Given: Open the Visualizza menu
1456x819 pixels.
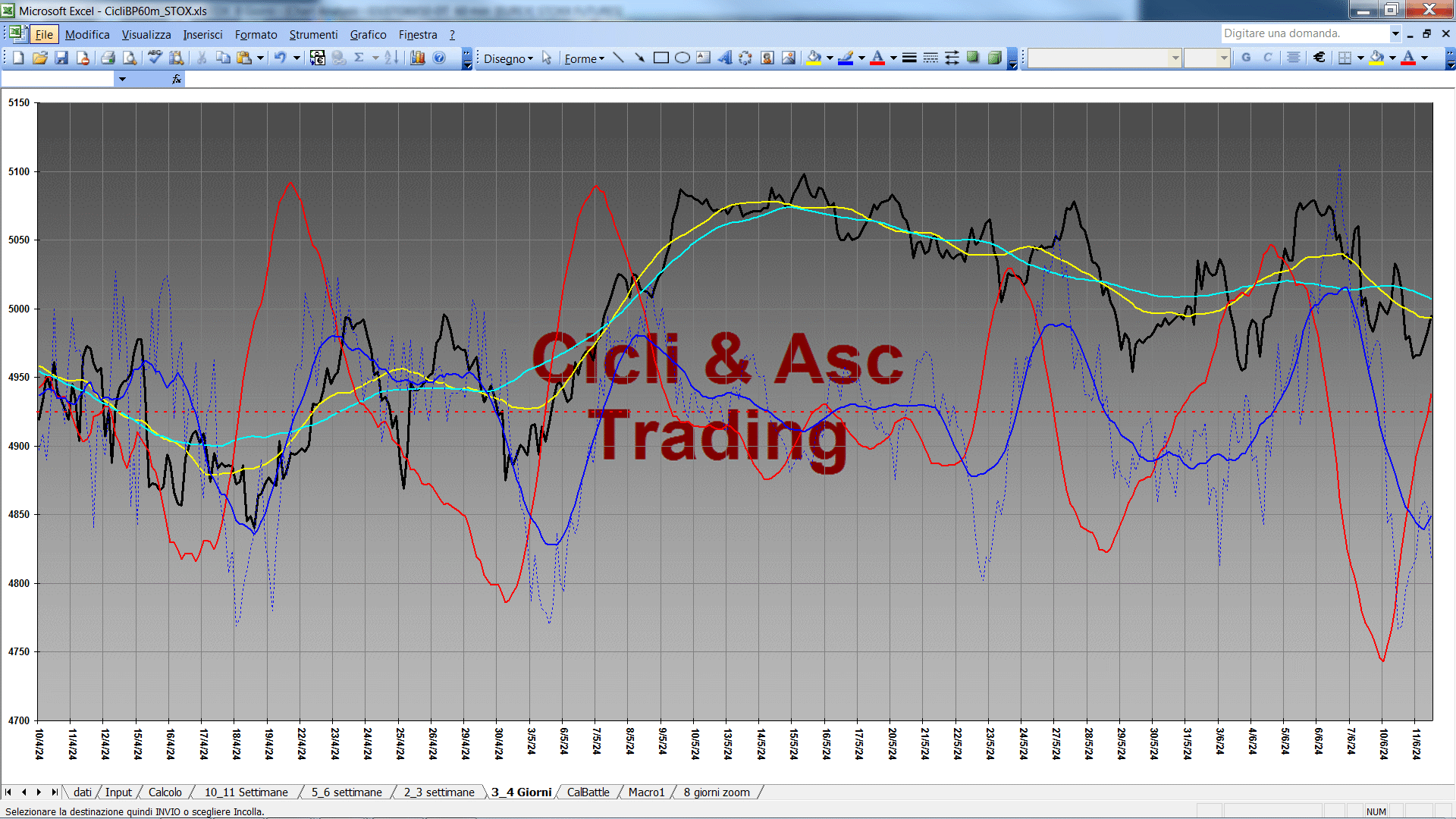Looking at the screenshot, I should [146, 35].
